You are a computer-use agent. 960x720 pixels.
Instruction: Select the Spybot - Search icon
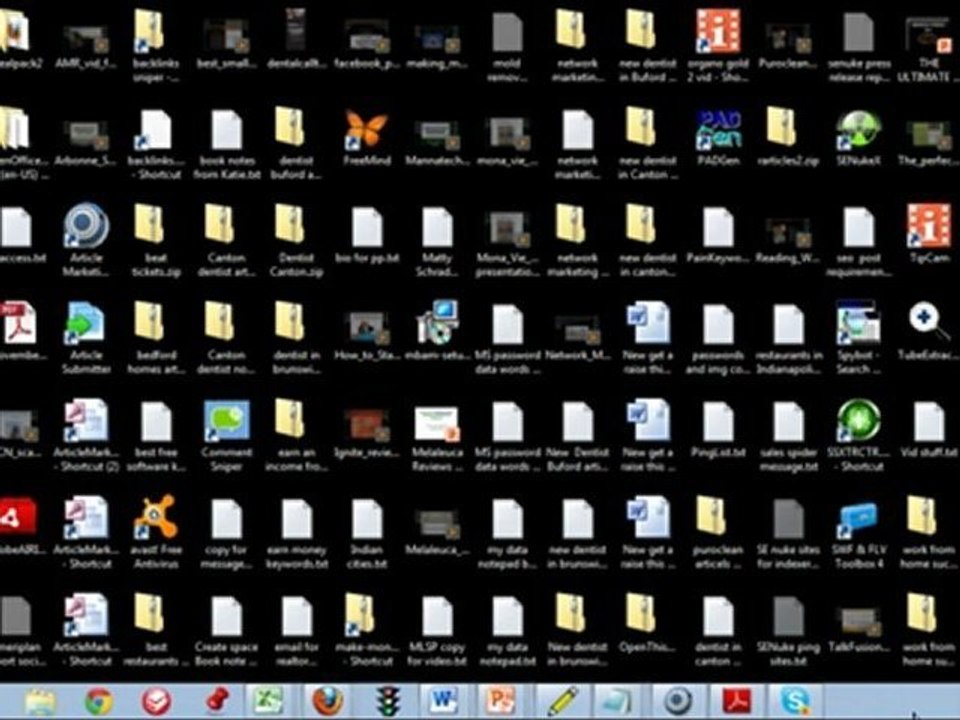(x=859, y=337)
